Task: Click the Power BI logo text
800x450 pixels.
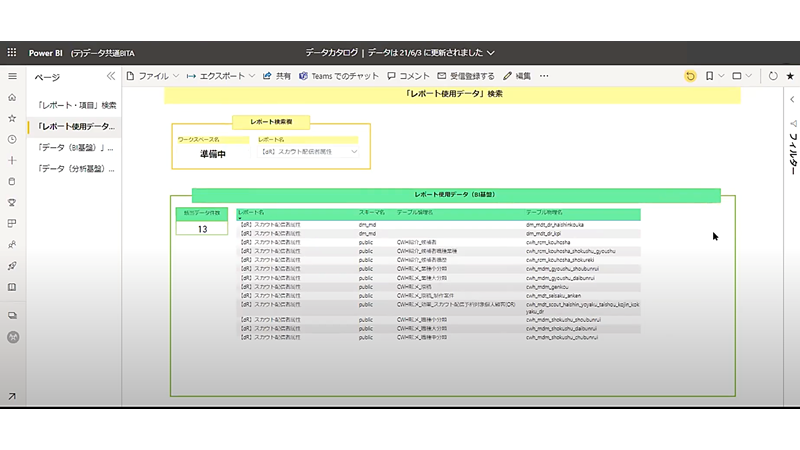Action: point(45,53)
